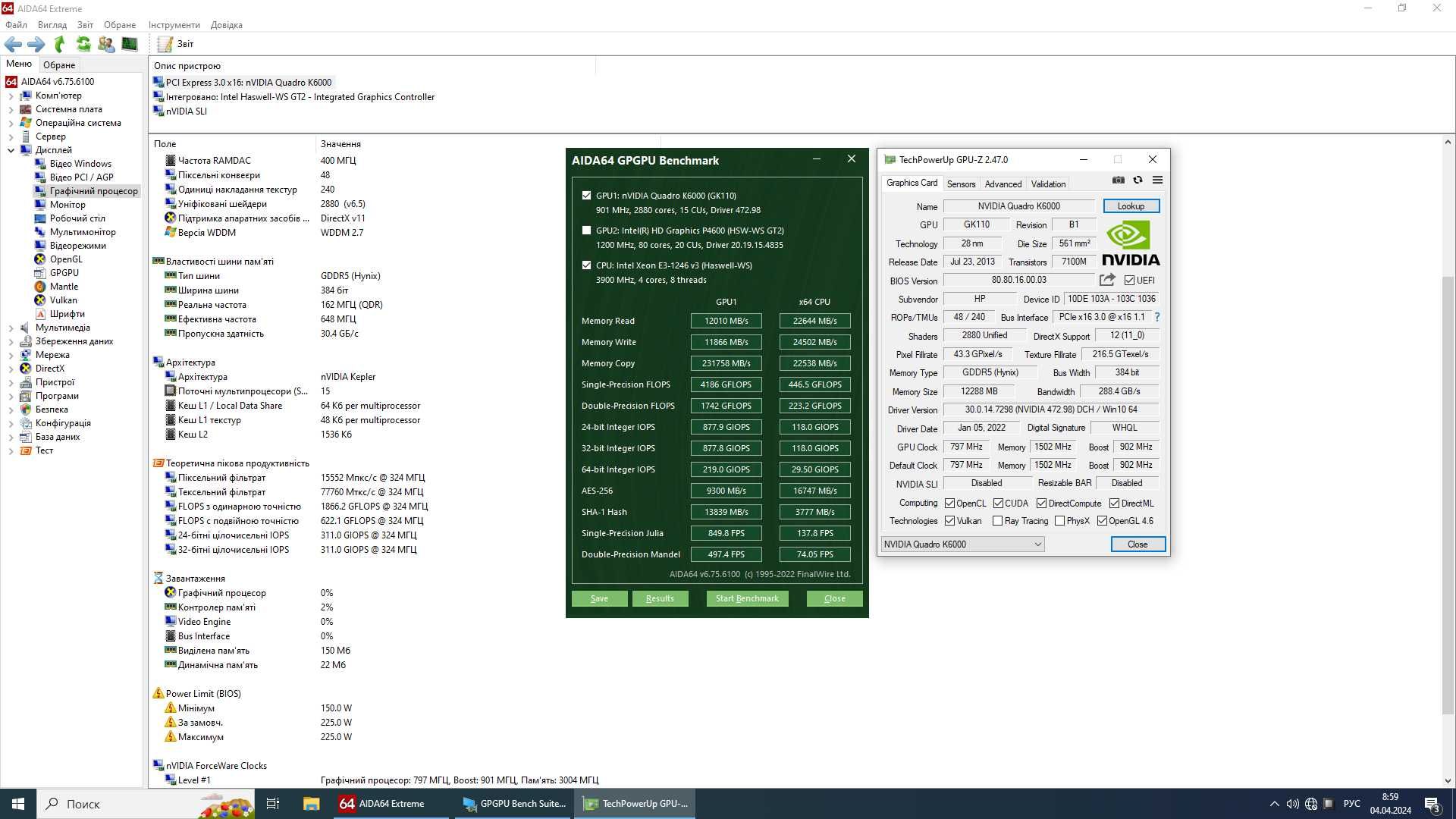Click the Save button in GPGPU Benchmark

click(599, 599)
